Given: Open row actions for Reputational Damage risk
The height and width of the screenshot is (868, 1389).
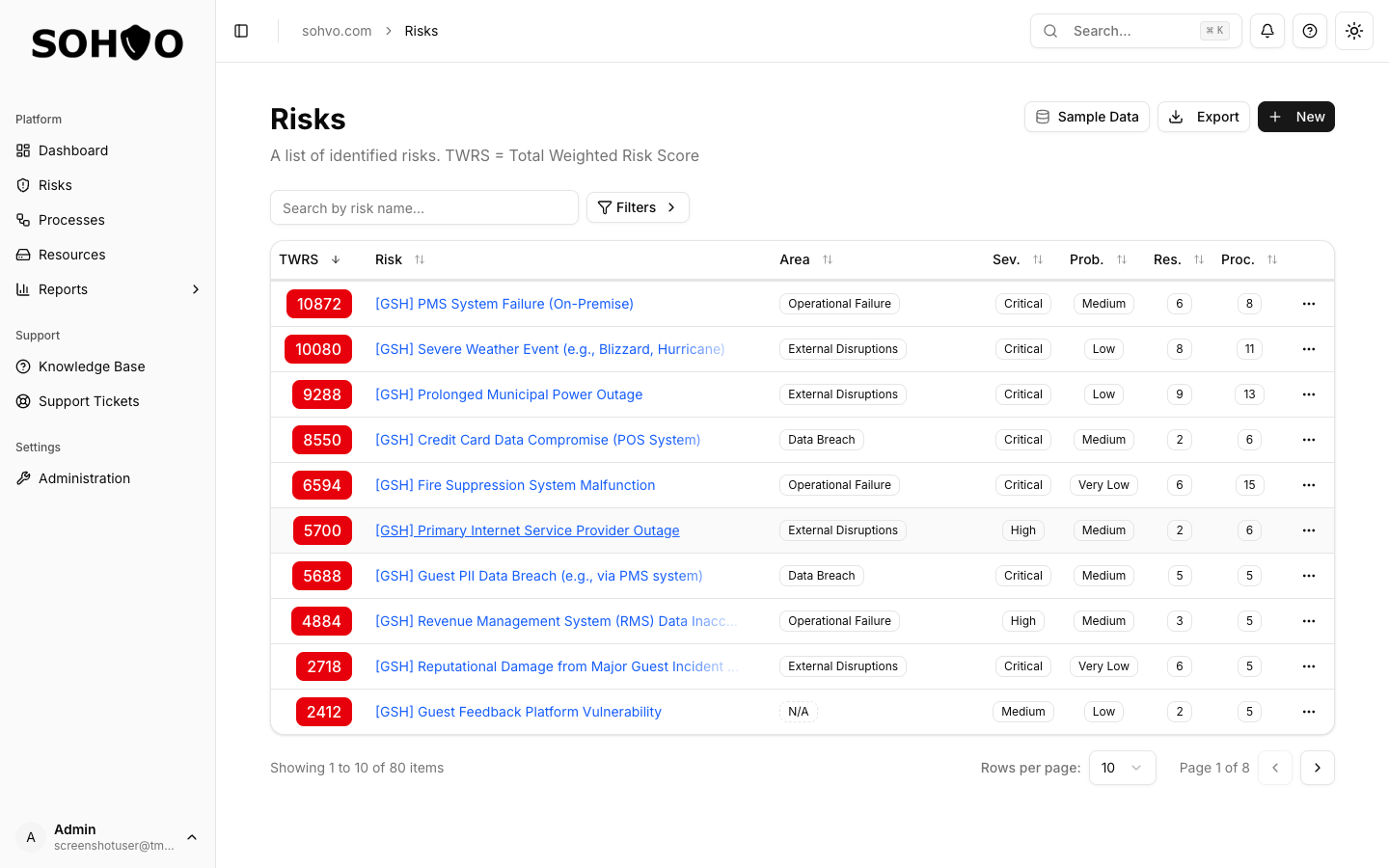Looking at the screenshot, I should point(1309,666).
